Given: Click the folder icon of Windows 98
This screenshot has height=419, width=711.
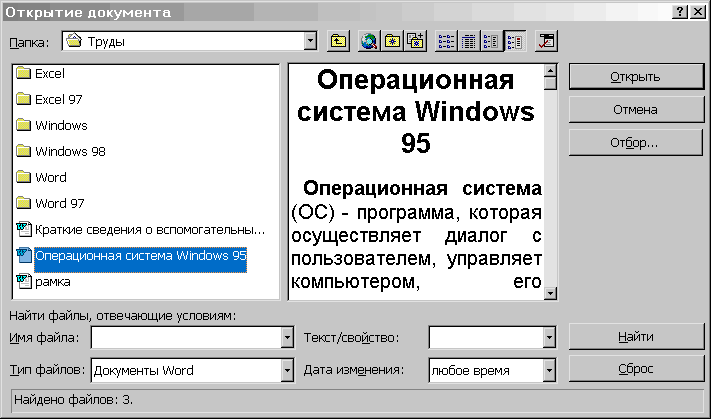Looking at the screenshot, I should pyautogui.click(x=23, y=151).
